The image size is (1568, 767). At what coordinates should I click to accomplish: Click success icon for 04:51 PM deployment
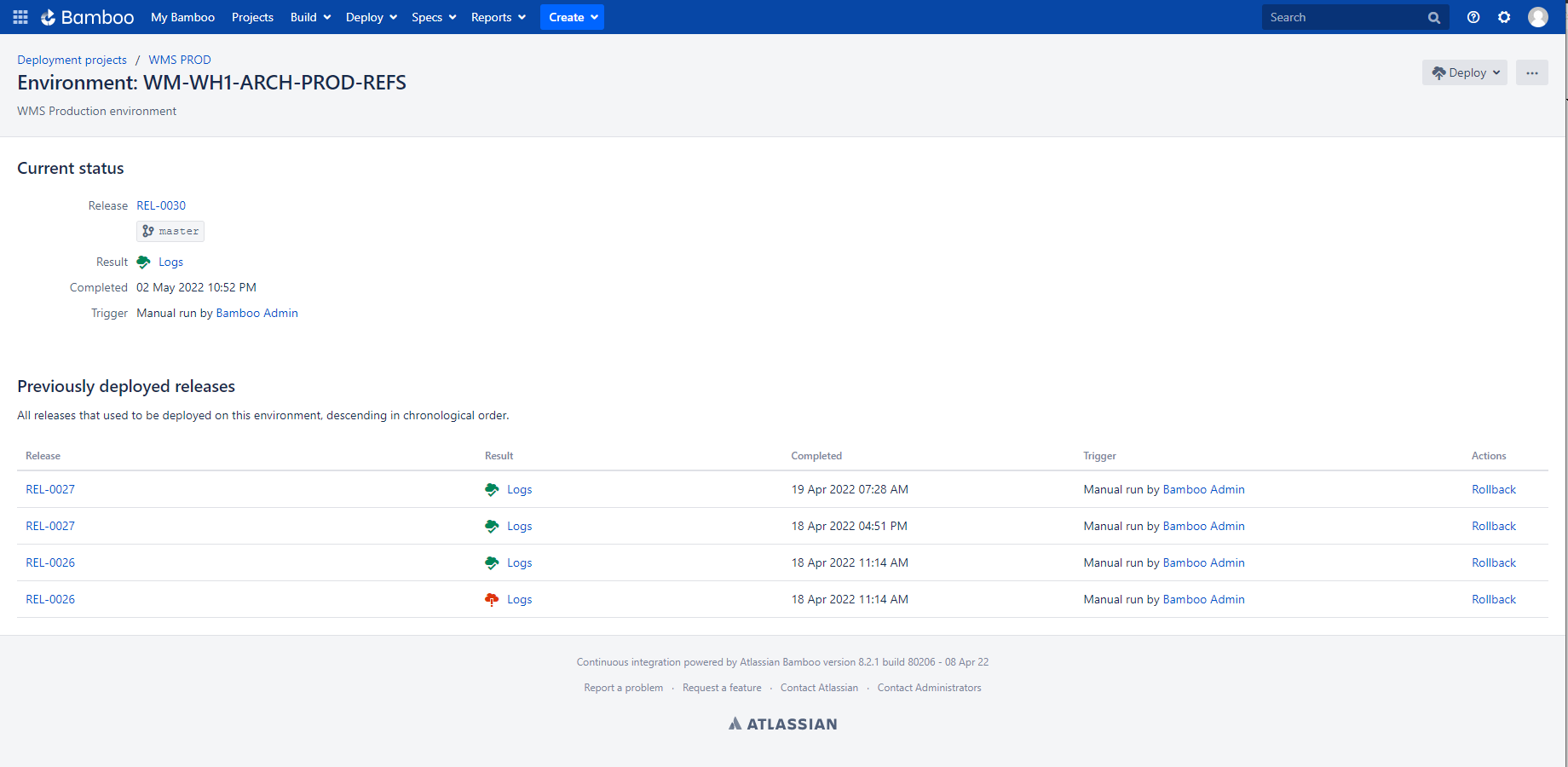point(492,526)
